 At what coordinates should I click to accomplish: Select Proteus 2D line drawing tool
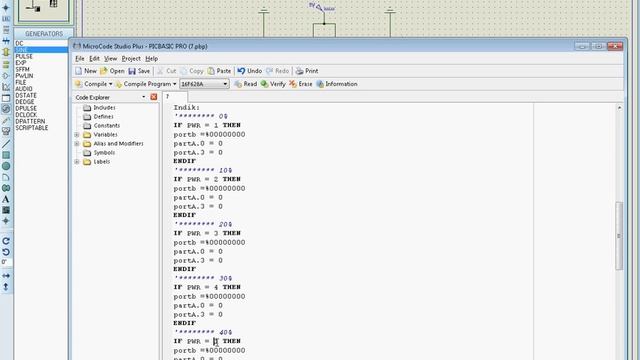(6, 144)
